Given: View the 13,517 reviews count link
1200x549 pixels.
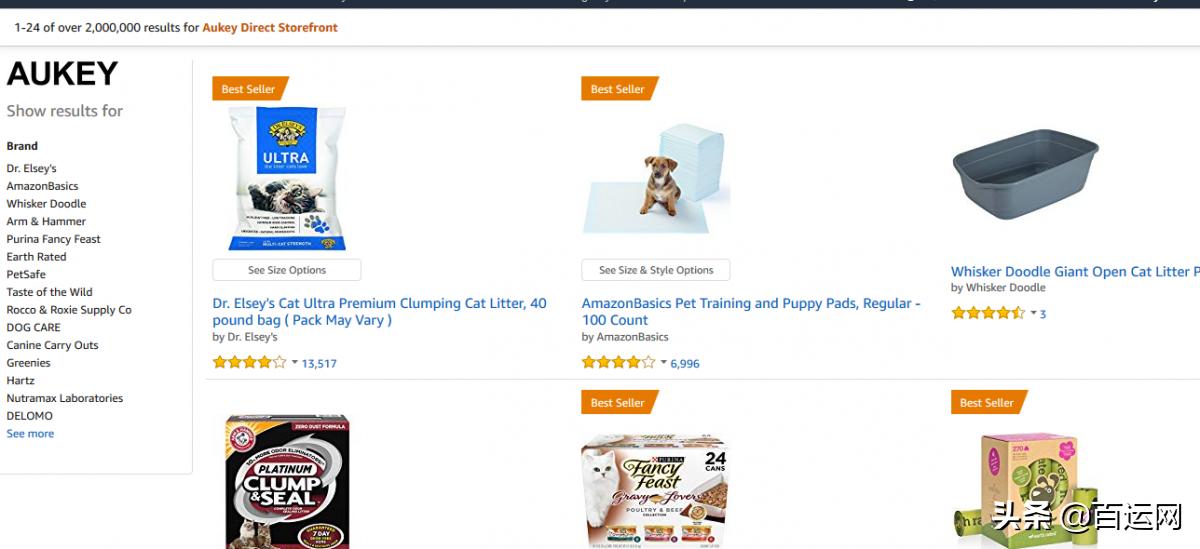Looking at the screenshot, I should point(319,364).
